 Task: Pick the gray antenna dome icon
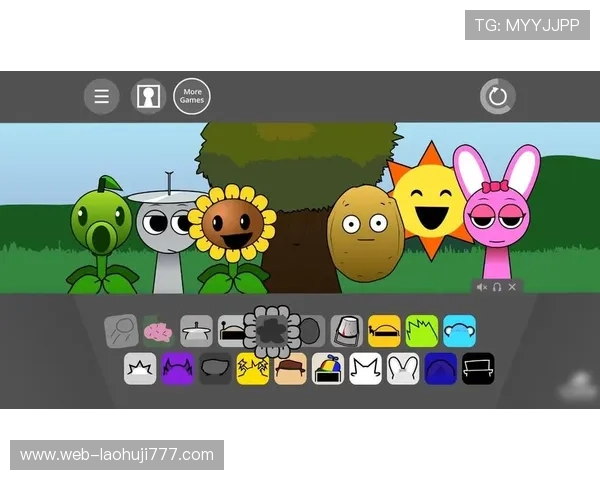(x=231, y=331)
